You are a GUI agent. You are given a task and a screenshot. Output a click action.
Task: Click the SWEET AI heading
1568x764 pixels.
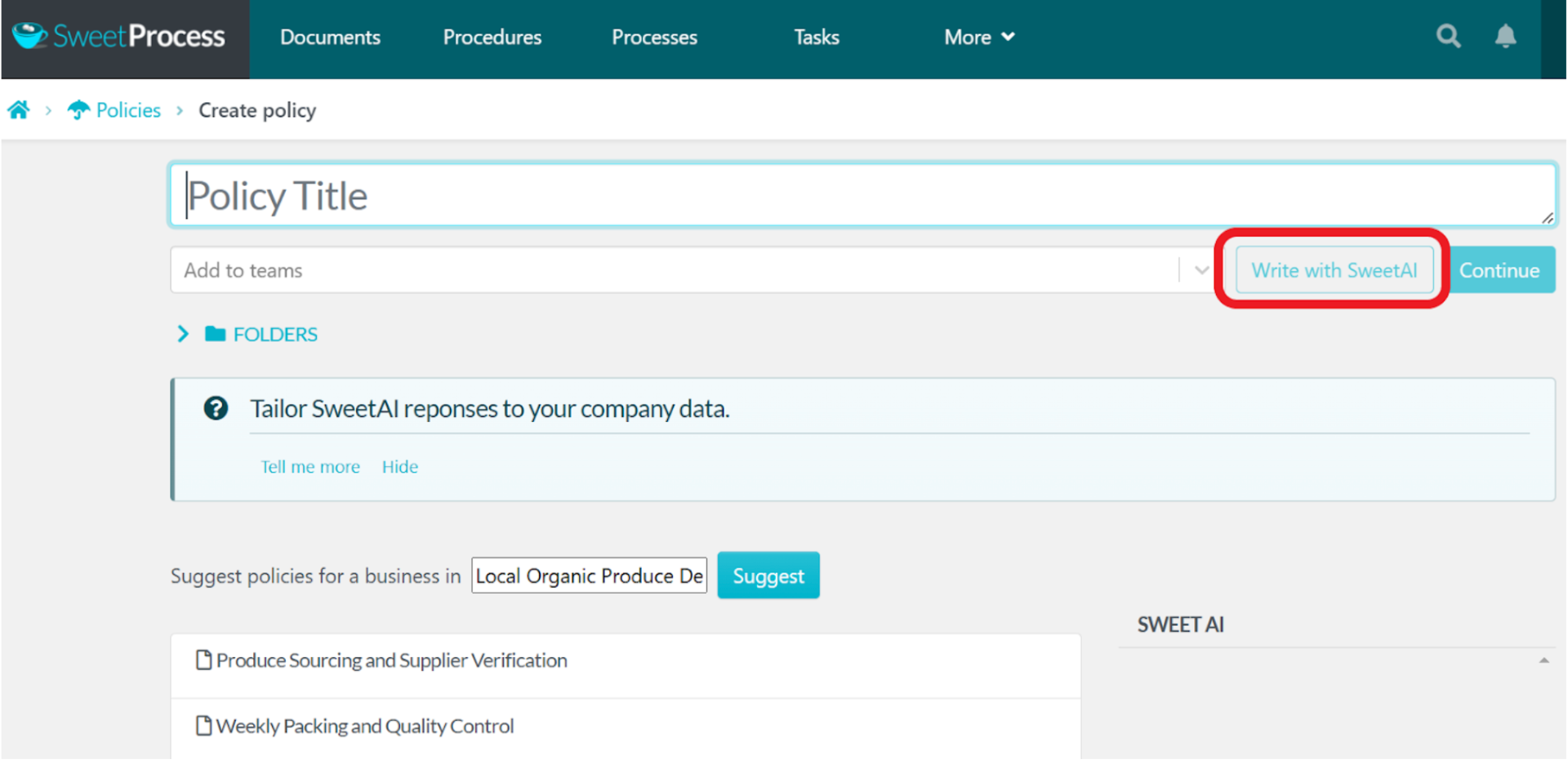tap(1180, 624)
